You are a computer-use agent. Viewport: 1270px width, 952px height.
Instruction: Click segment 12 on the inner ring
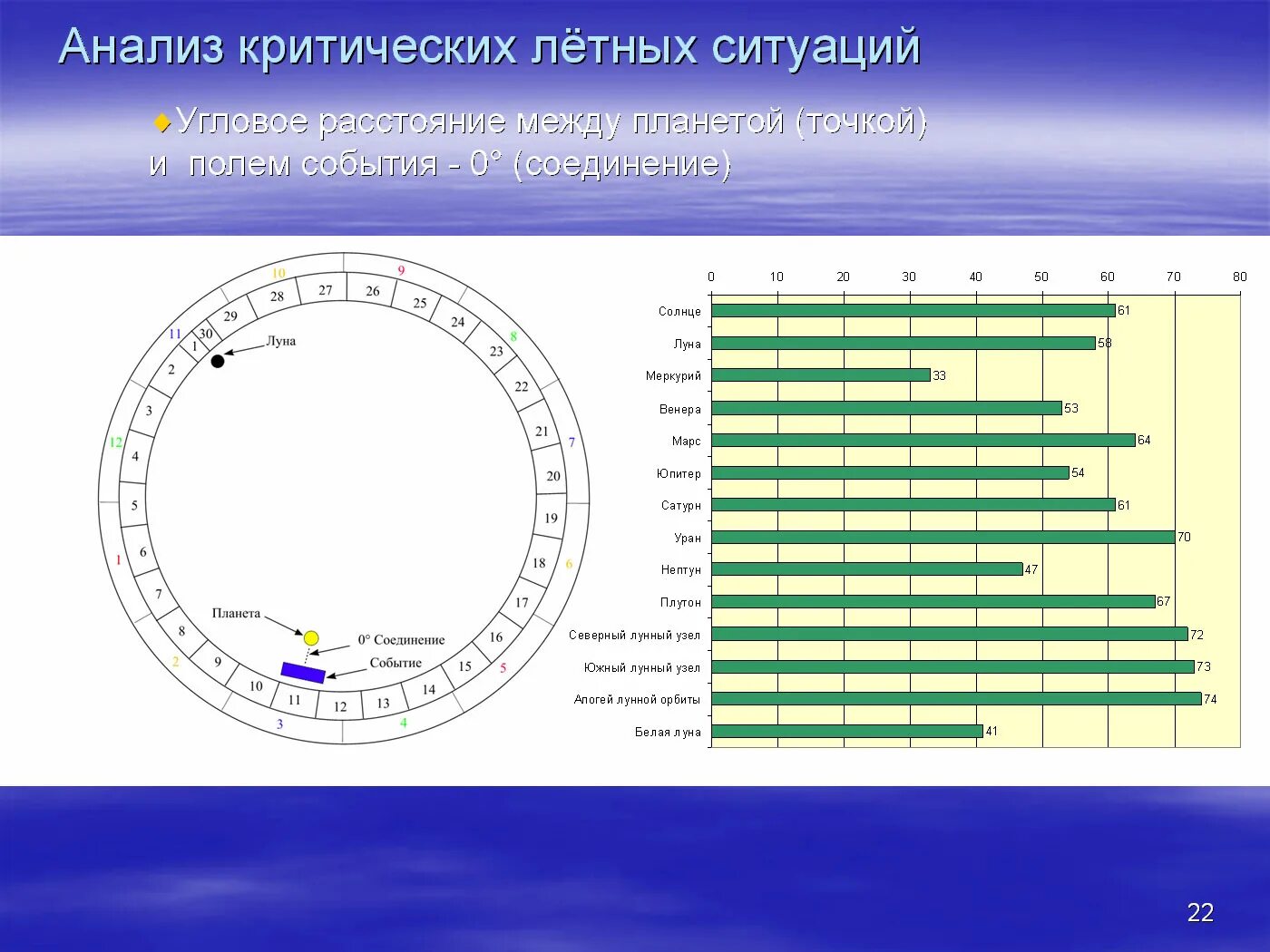pyautogui.click(x=340, y=706)
